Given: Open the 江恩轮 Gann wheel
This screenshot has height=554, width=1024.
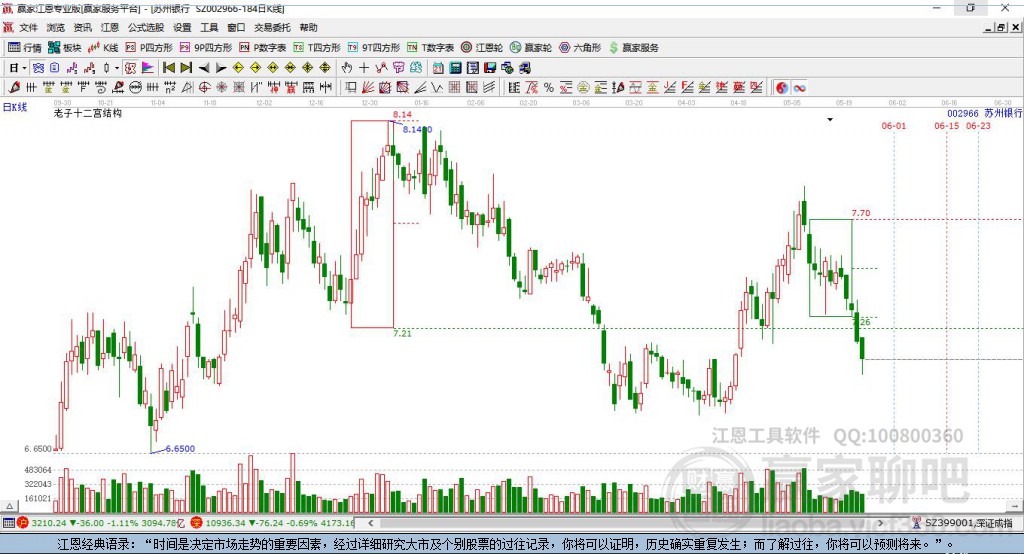Looking at the screenshot, I should 482,48.
